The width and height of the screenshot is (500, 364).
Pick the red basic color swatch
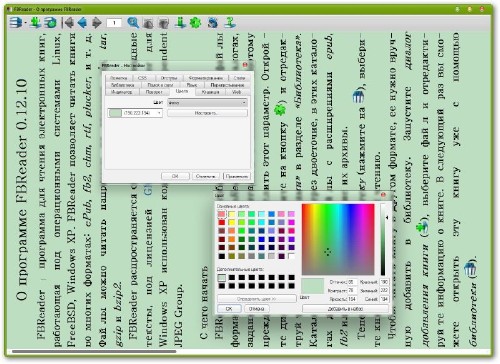pos(222,222)
